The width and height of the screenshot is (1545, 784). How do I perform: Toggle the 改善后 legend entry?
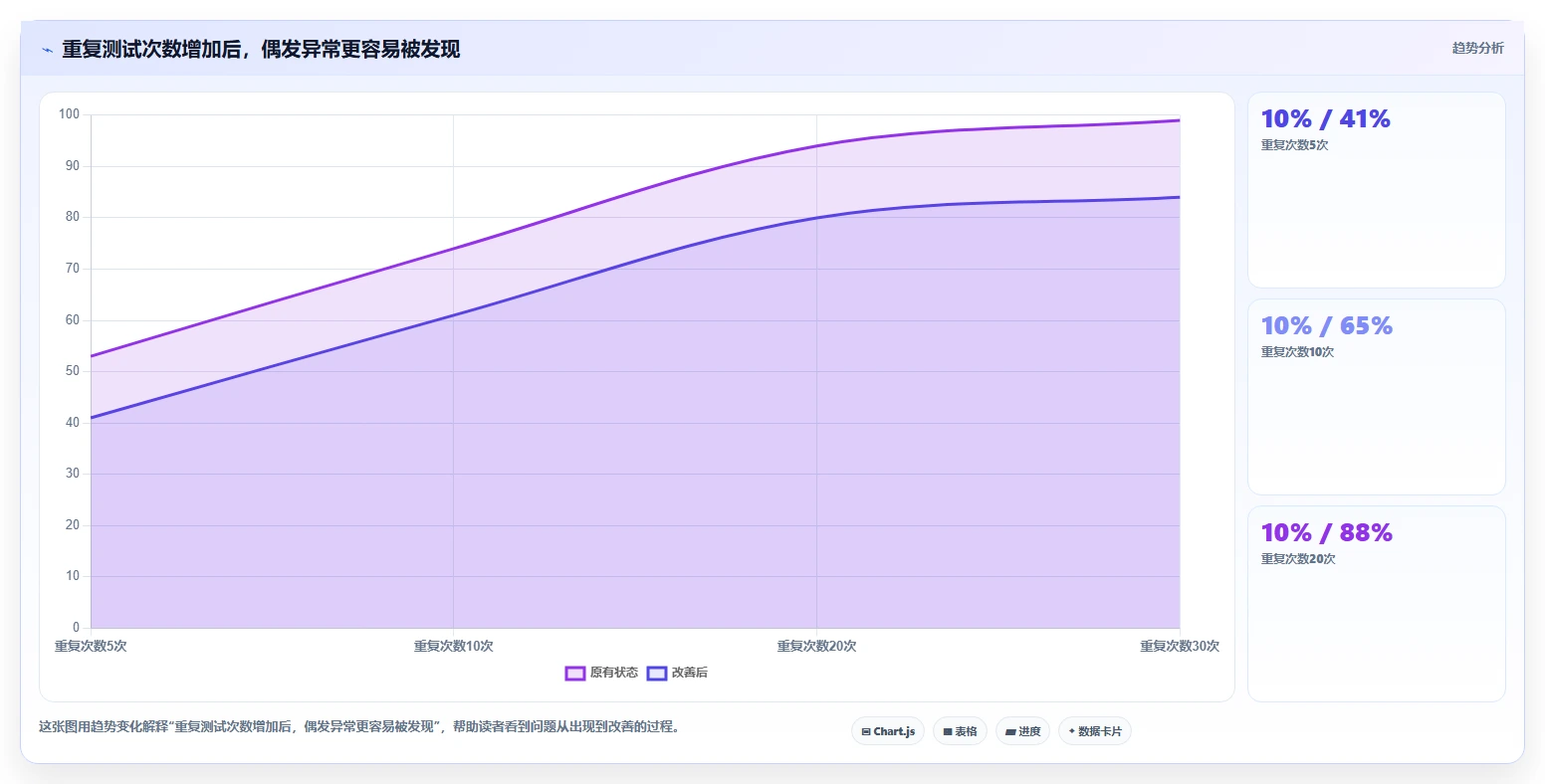[677, 673]
